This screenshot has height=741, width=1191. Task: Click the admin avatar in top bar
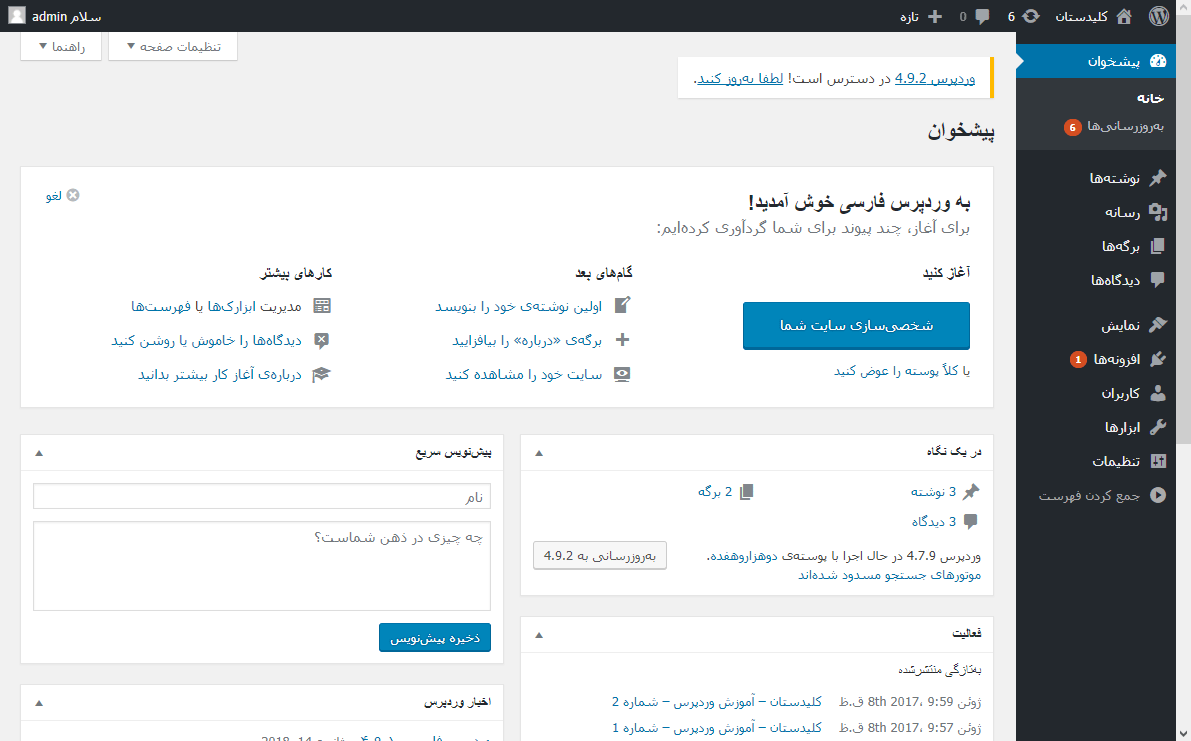point(17,15)
